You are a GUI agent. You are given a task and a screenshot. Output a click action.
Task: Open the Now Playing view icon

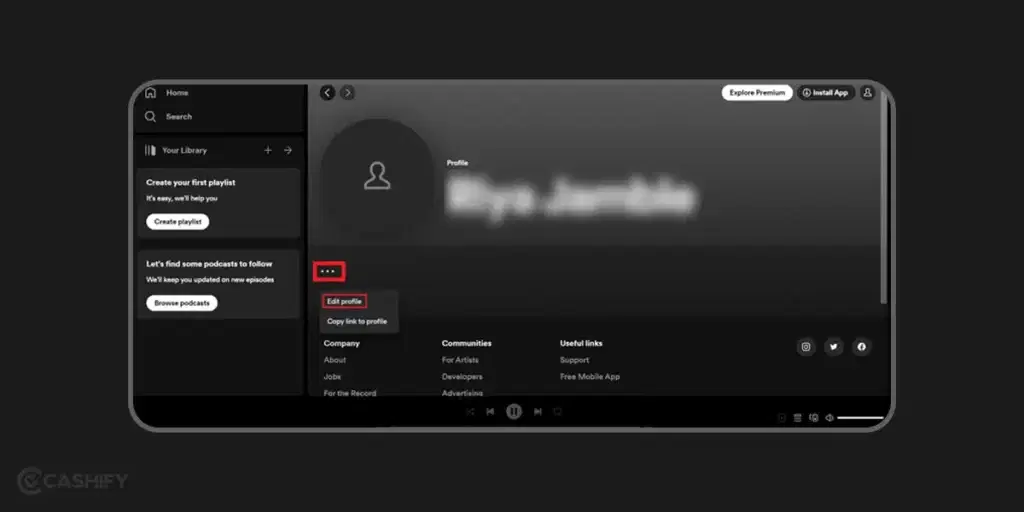pyautogui.click(x=782, y=418)
